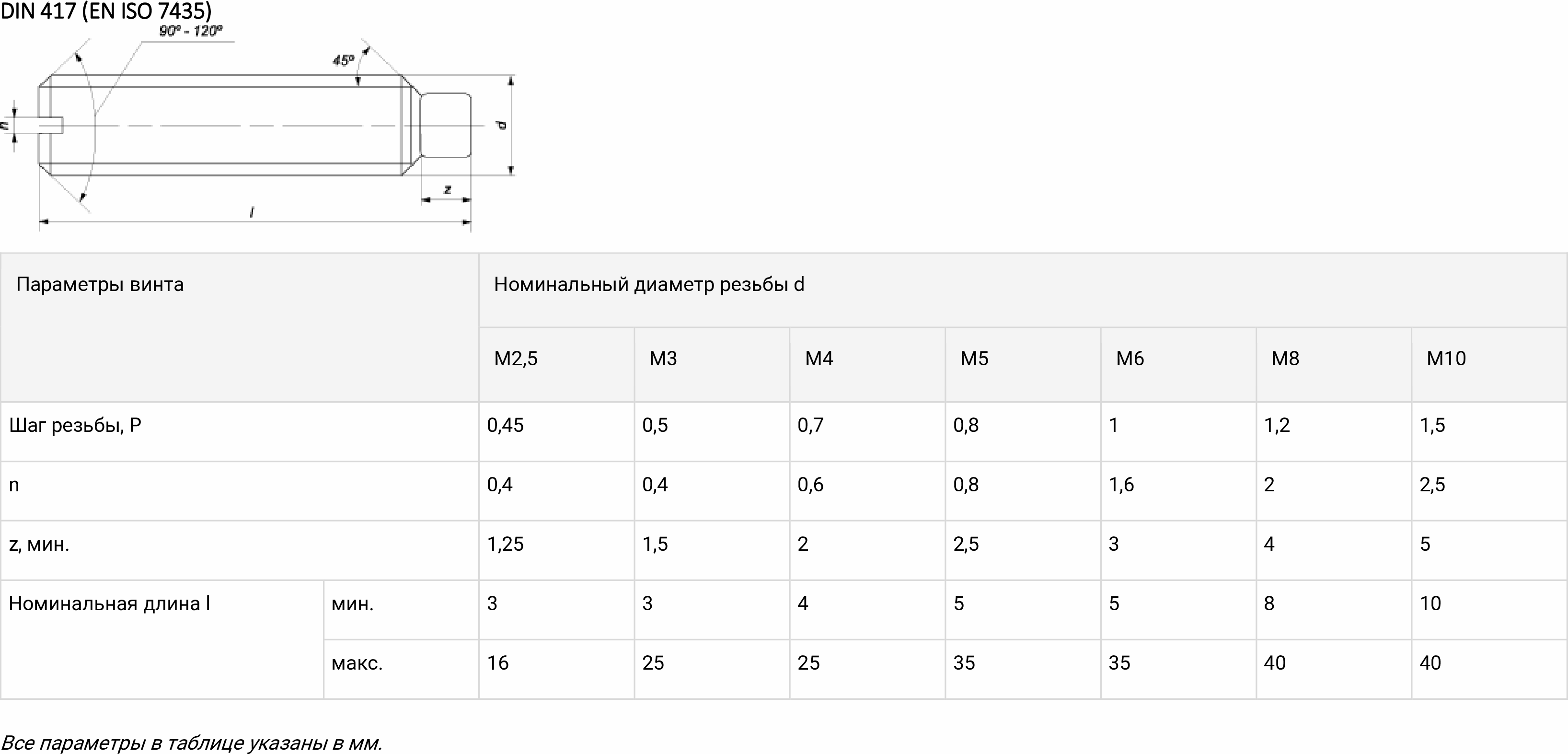1568x754 pixels.
Task: Select the M2,5 column header
Action: (x=556, y=364)
